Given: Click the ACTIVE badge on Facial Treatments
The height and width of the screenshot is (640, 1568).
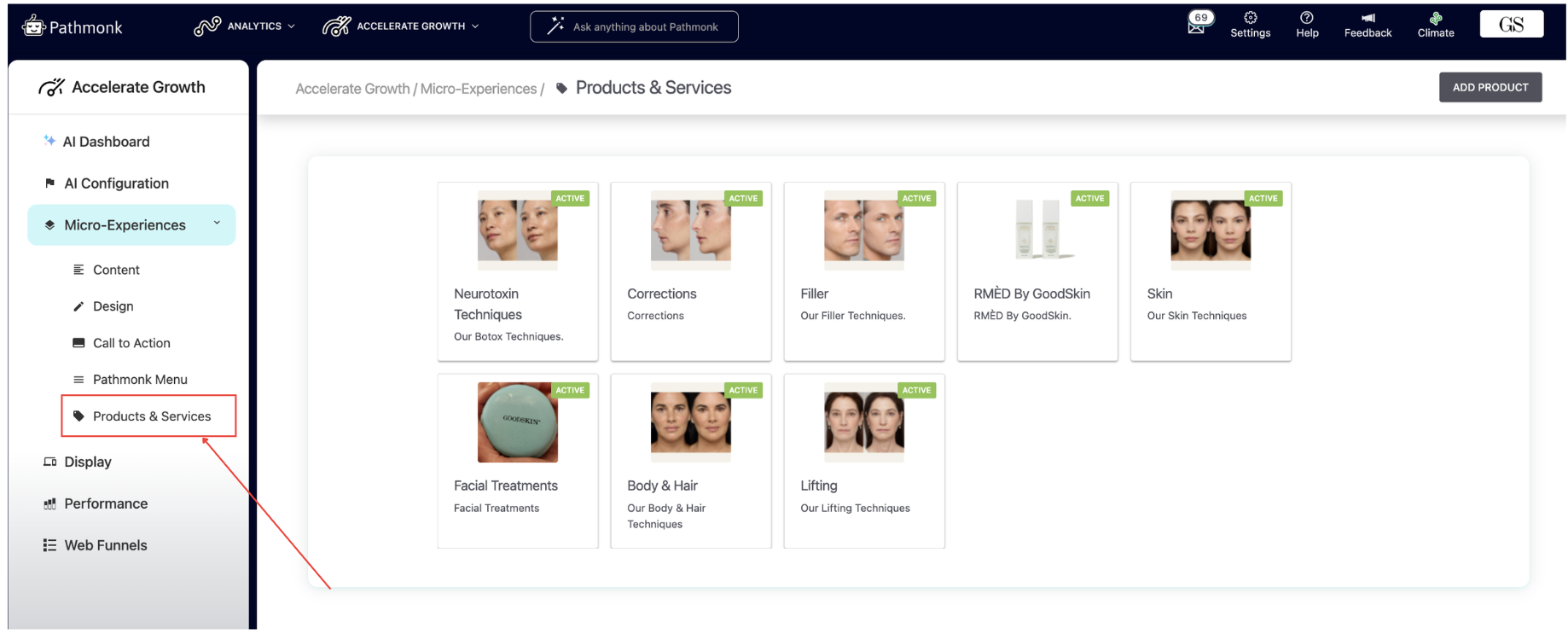Looking at the screenshot, I should [570, 390].
